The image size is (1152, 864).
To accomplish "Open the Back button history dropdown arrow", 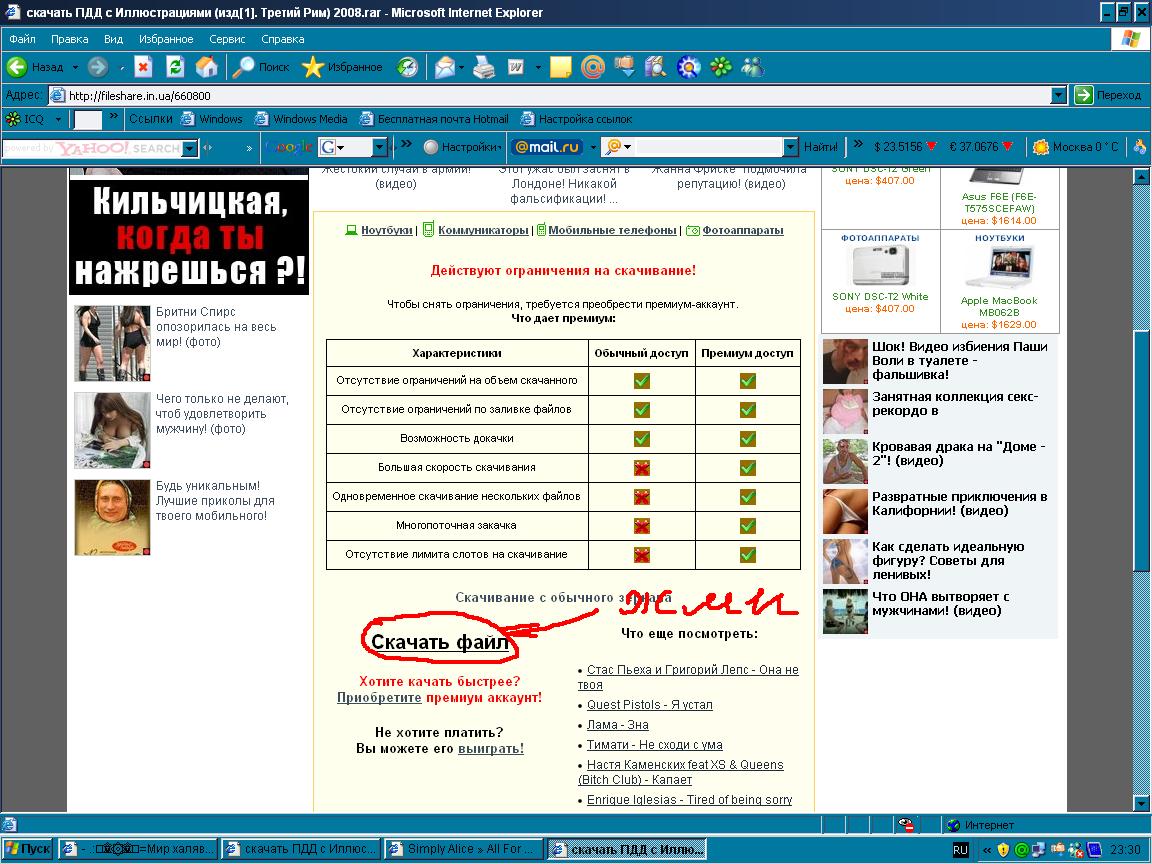I will pos(75,67).
